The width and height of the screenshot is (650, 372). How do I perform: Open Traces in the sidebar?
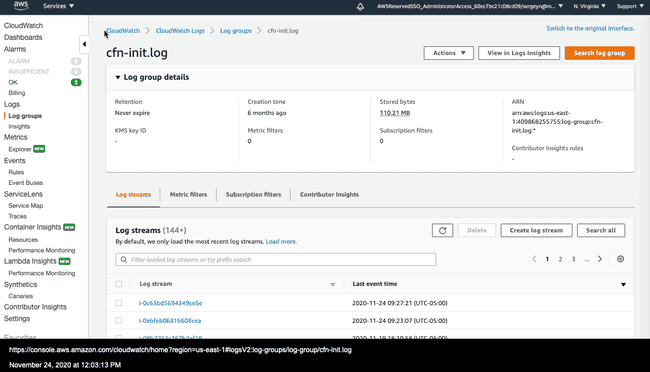pyautogui.click(x=17, y=216)
